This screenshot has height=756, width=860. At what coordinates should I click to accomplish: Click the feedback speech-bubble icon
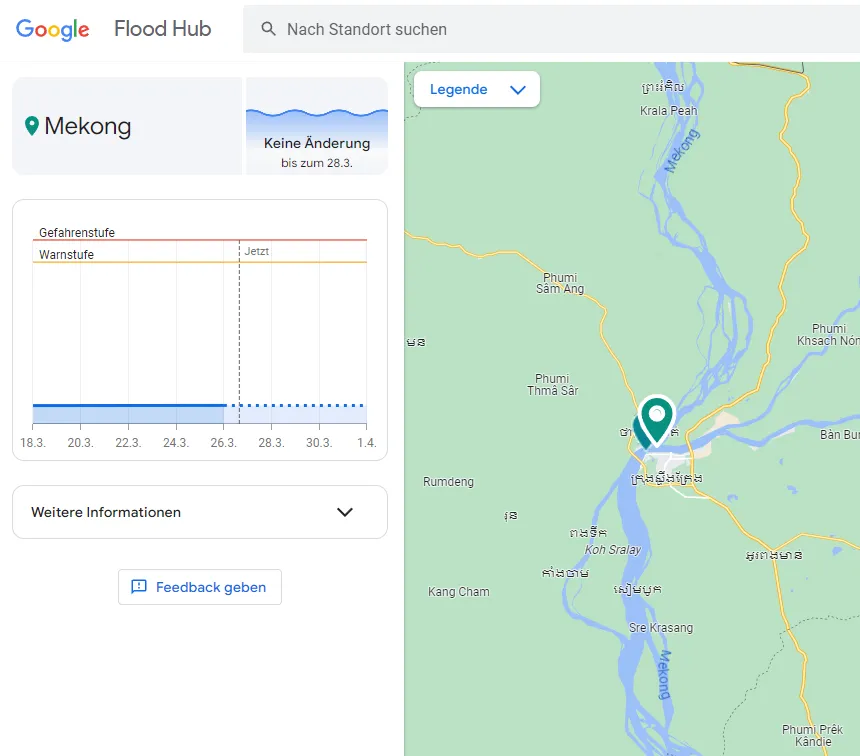tap(139, 587)
